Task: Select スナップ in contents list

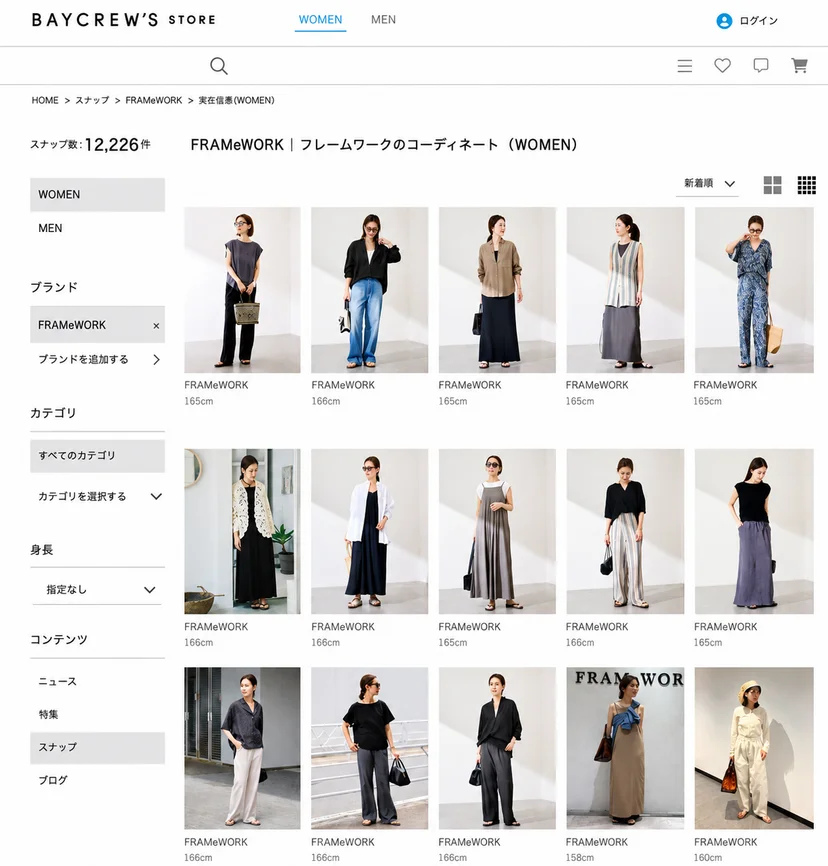Action: pyautogui.click(x=98, y=747)
